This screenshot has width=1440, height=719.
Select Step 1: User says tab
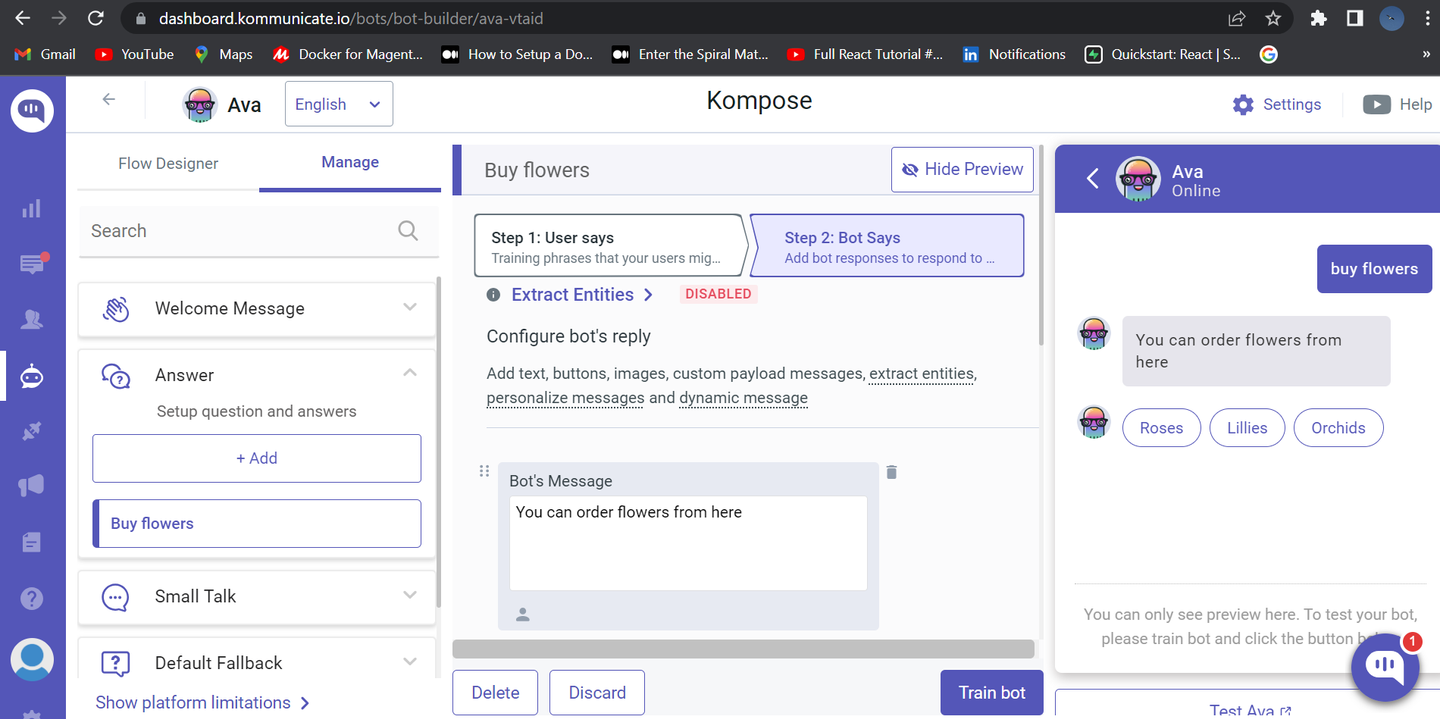(x=608, y=246)
